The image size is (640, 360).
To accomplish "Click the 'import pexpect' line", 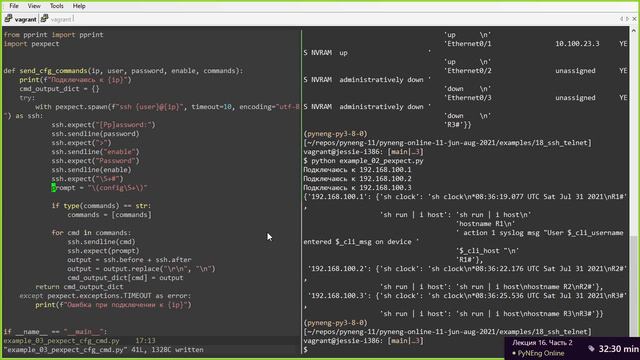I will [31, 44].
